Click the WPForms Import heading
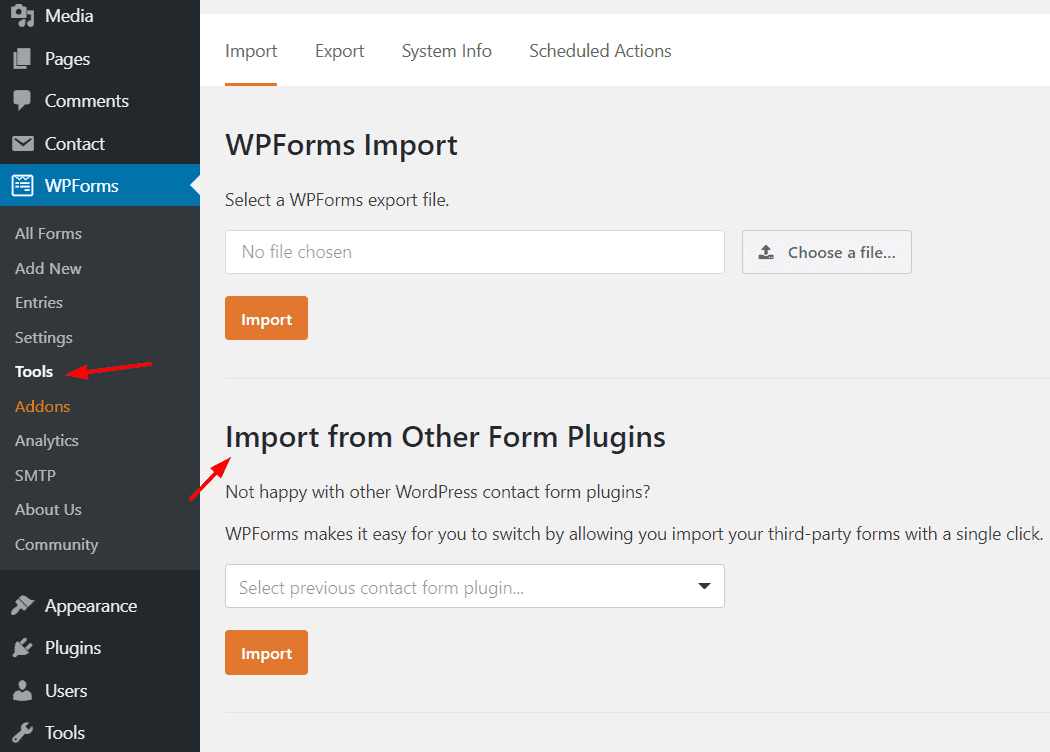This screenshot has width=1050, height=752. [342, 145]
